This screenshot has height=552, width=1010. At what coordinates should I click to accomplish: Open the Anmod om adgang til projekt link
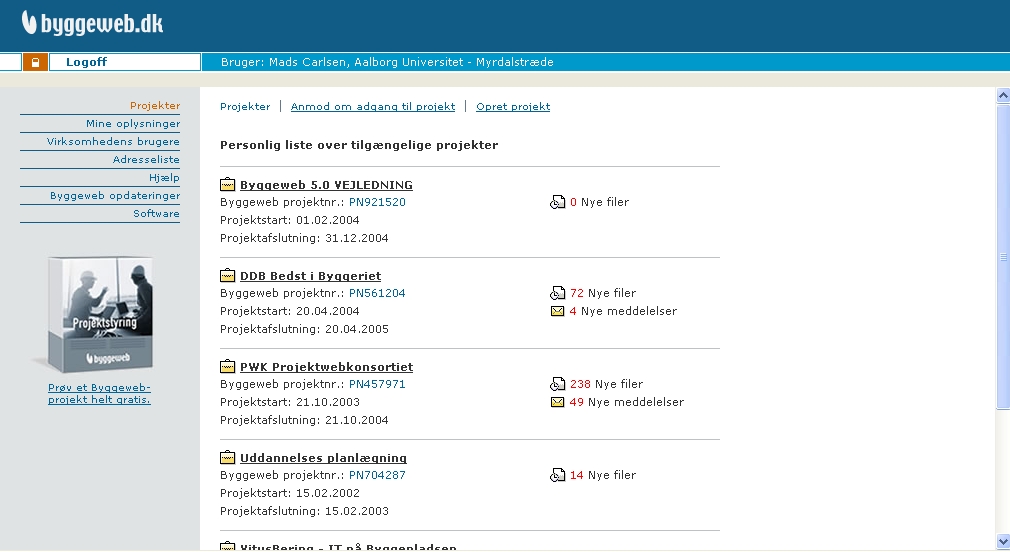[372, 106]
